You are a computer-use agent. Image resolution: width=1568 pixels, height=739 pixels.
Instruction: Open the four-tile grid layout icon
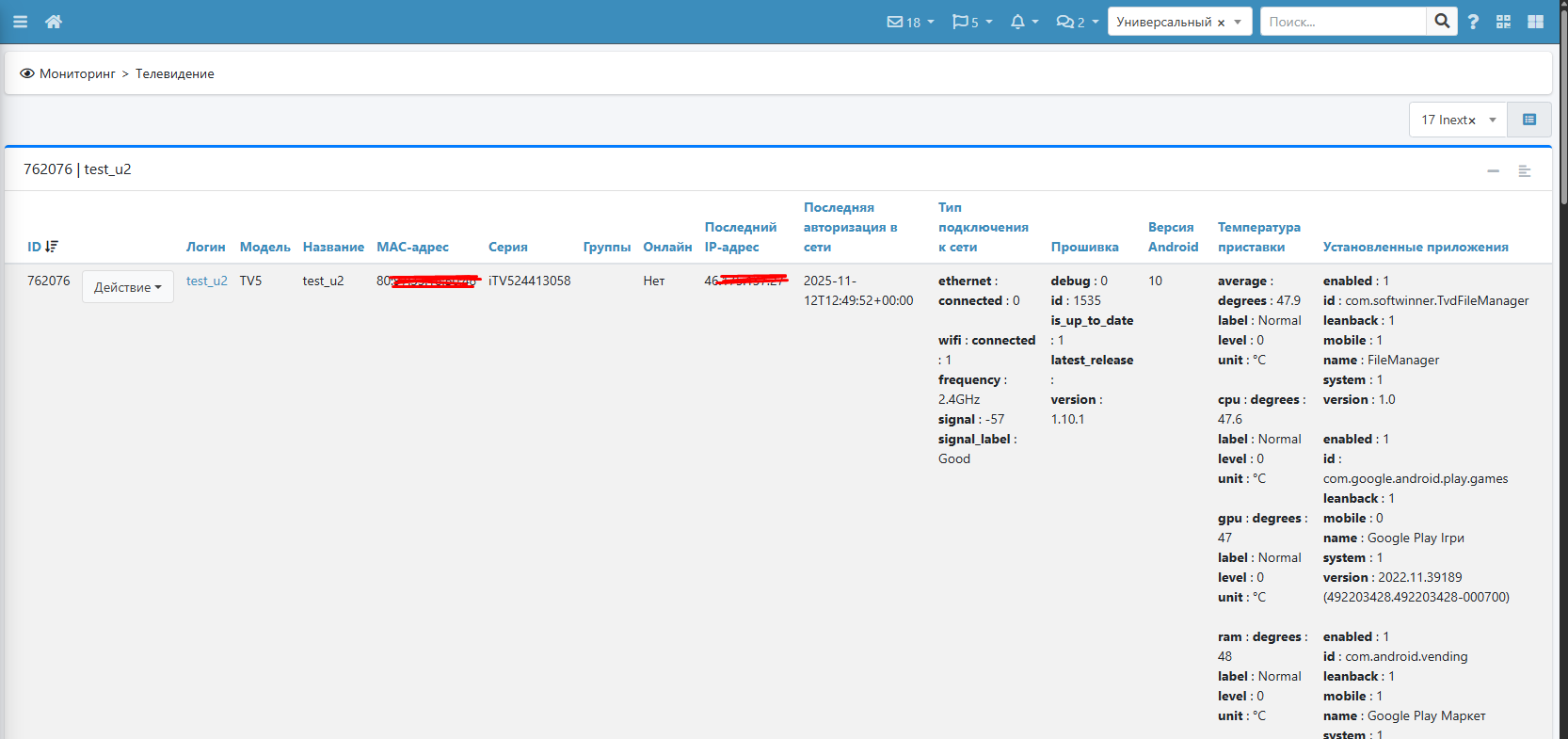pyautogui.click(x=1535, y=22)
